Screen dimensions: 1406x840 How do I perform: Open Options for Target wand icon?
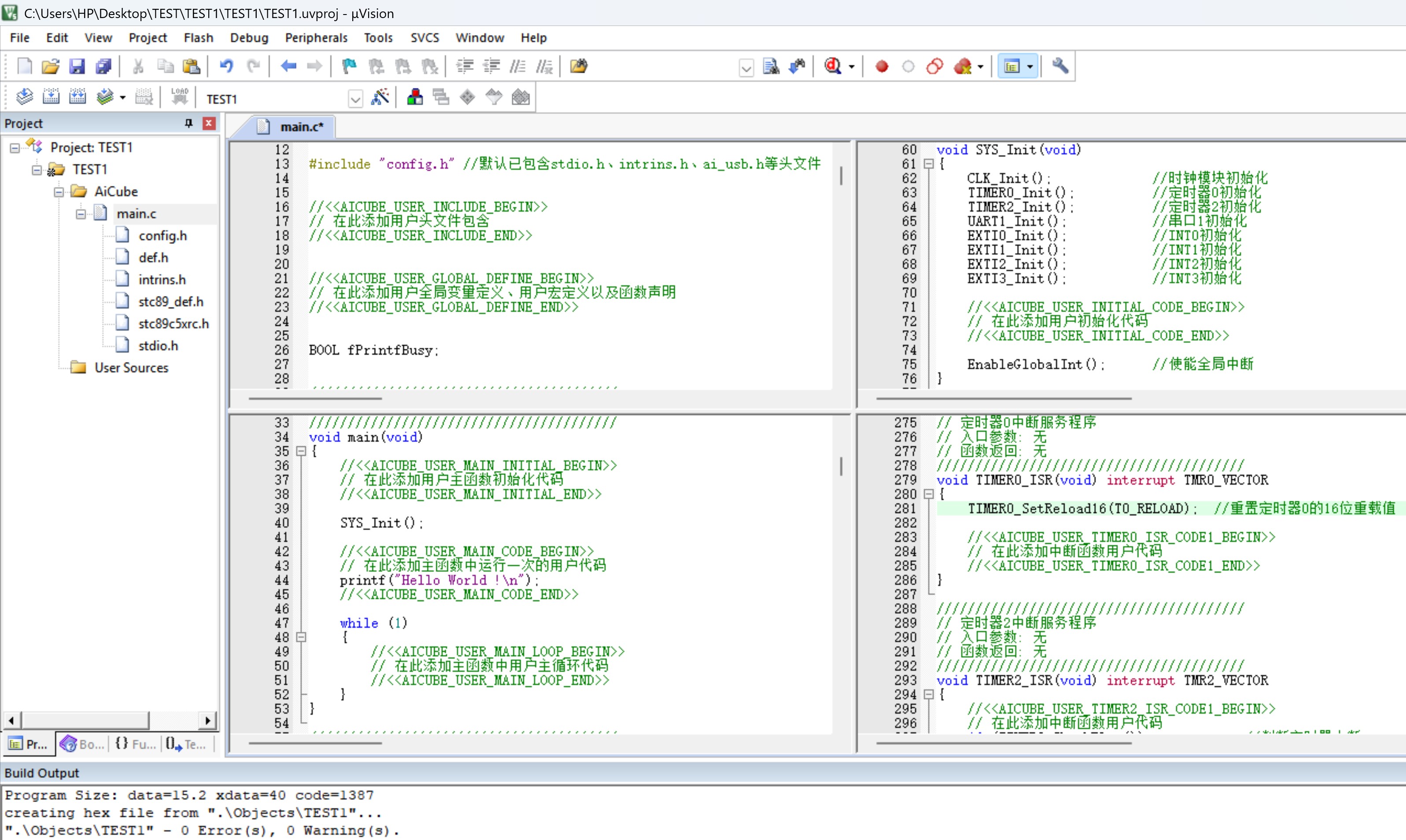click(x=380, y=97)
